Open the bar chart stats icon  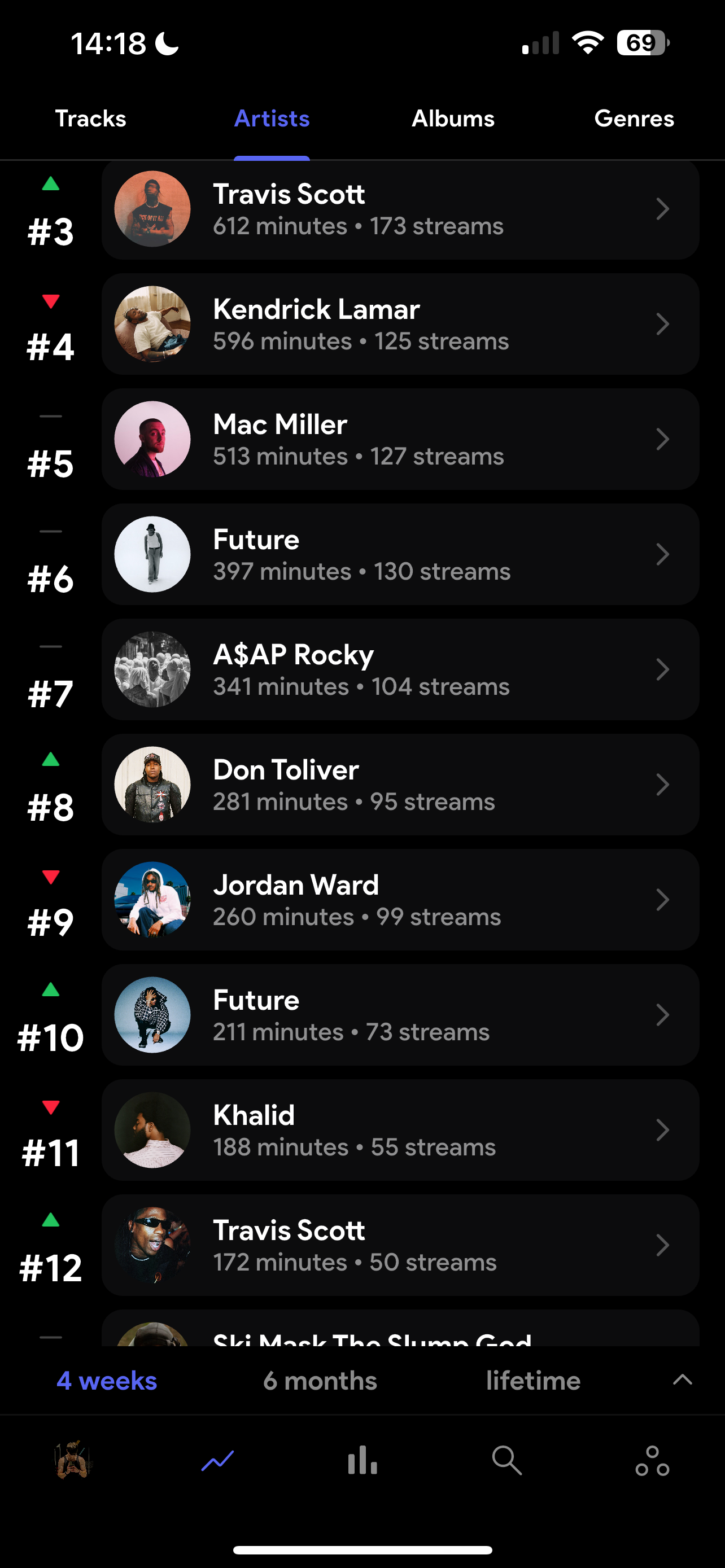click(x=362, y=1460)
